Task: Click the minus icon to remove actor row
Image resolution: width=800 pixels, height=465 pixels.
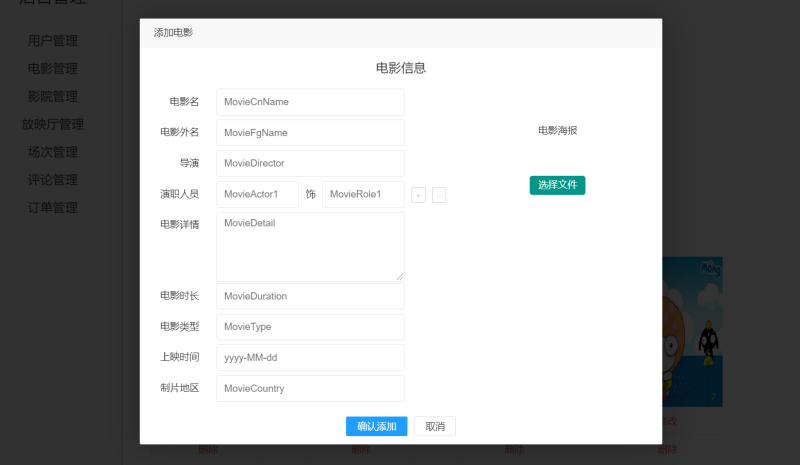Action: (439, 195)
